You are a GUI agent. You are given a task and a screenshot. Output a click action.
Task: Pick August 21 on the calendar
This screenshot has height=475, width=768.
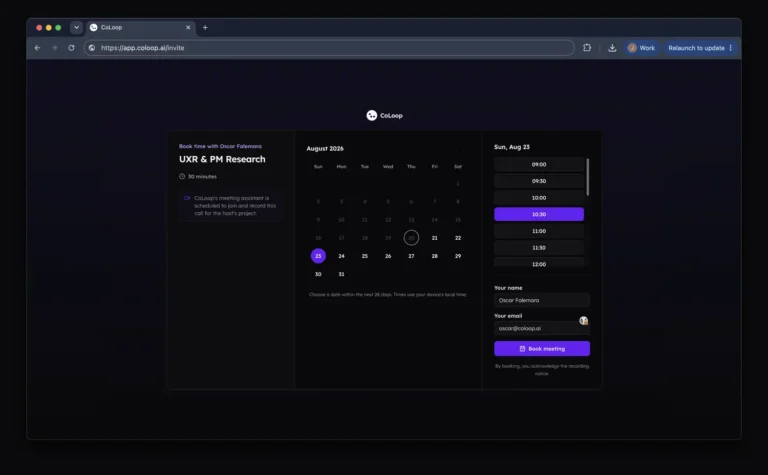click(434, 238)
